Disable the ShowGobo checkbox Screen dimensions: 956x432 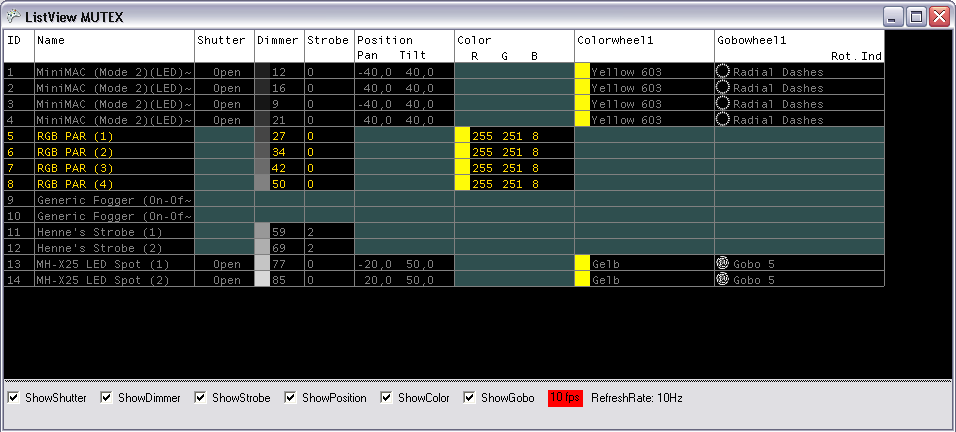click(x=470, y=398)
